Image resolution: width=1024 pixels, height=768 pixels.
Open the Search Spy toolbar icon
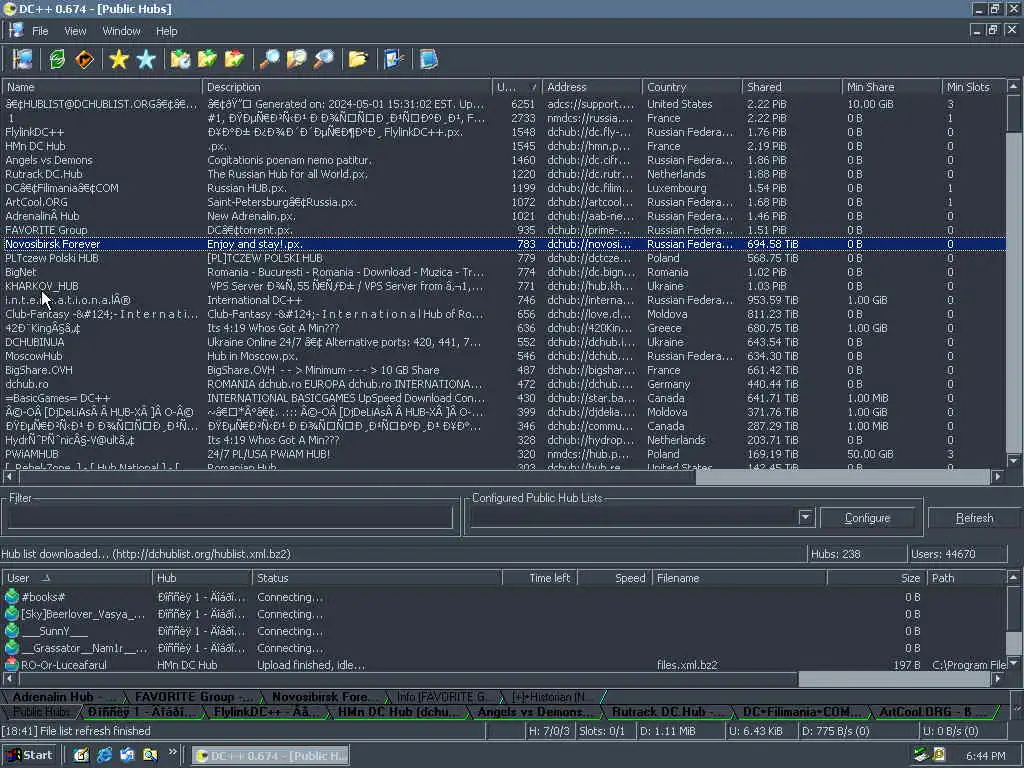point(323,59)
